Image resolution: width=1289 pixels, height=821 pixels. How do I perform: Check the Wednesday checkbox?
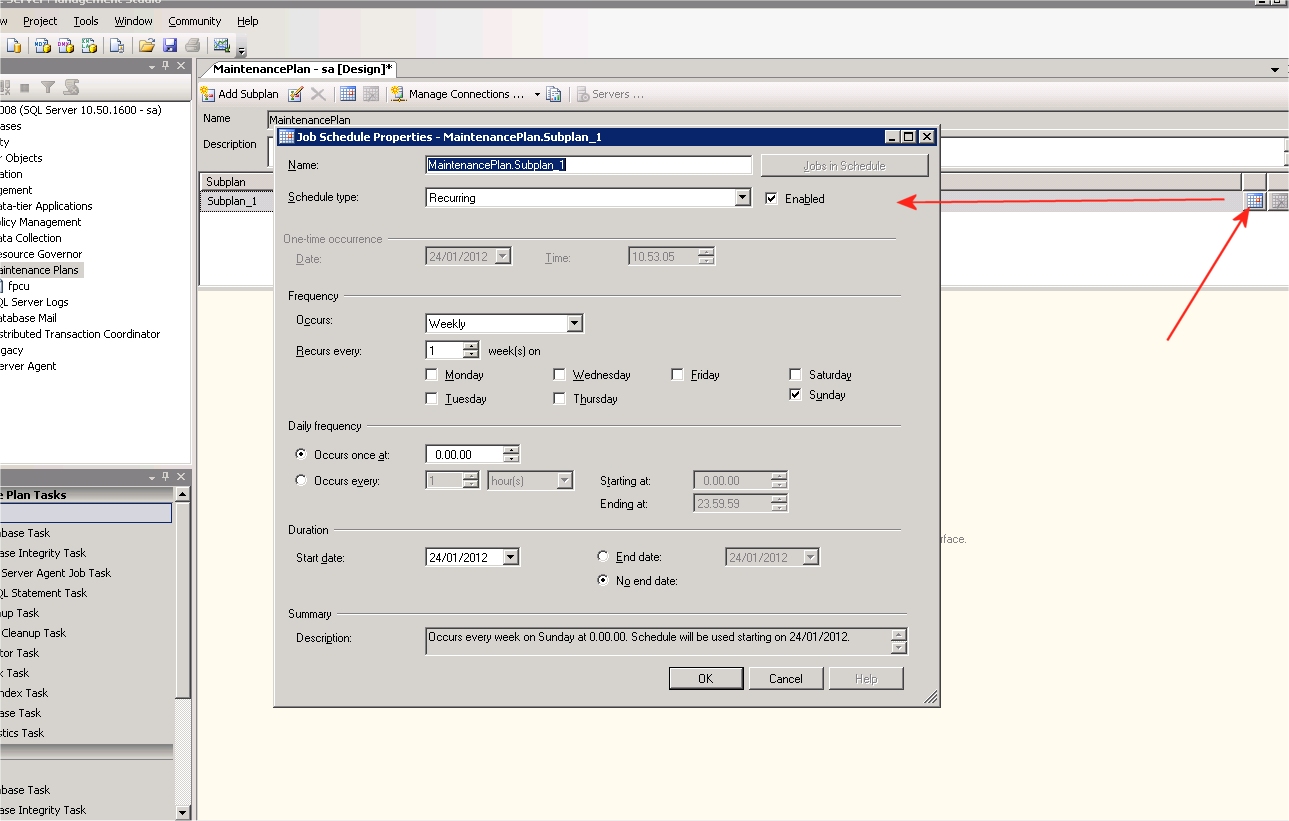coord(560,375)
